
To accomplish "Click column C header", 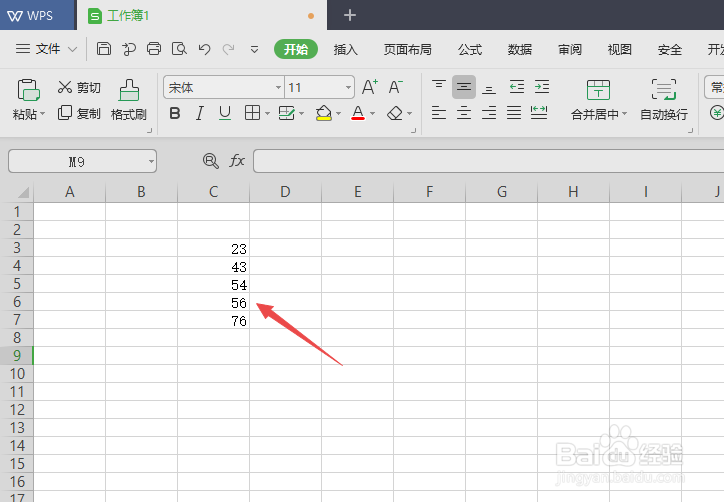I will pos(213,192).
